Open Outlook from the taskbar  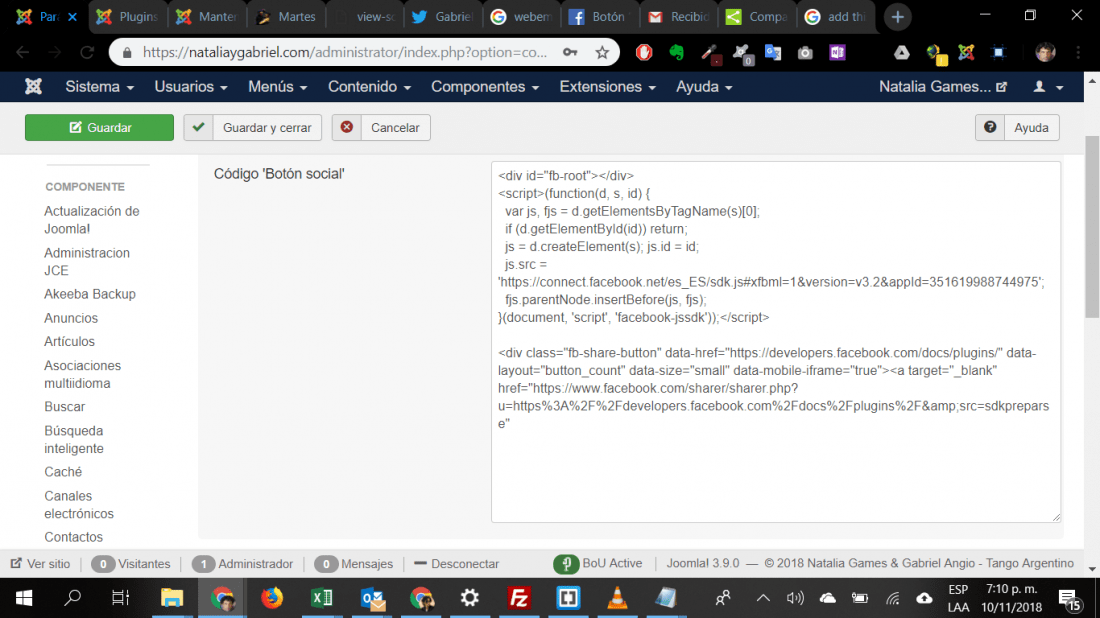pos(373,598)
